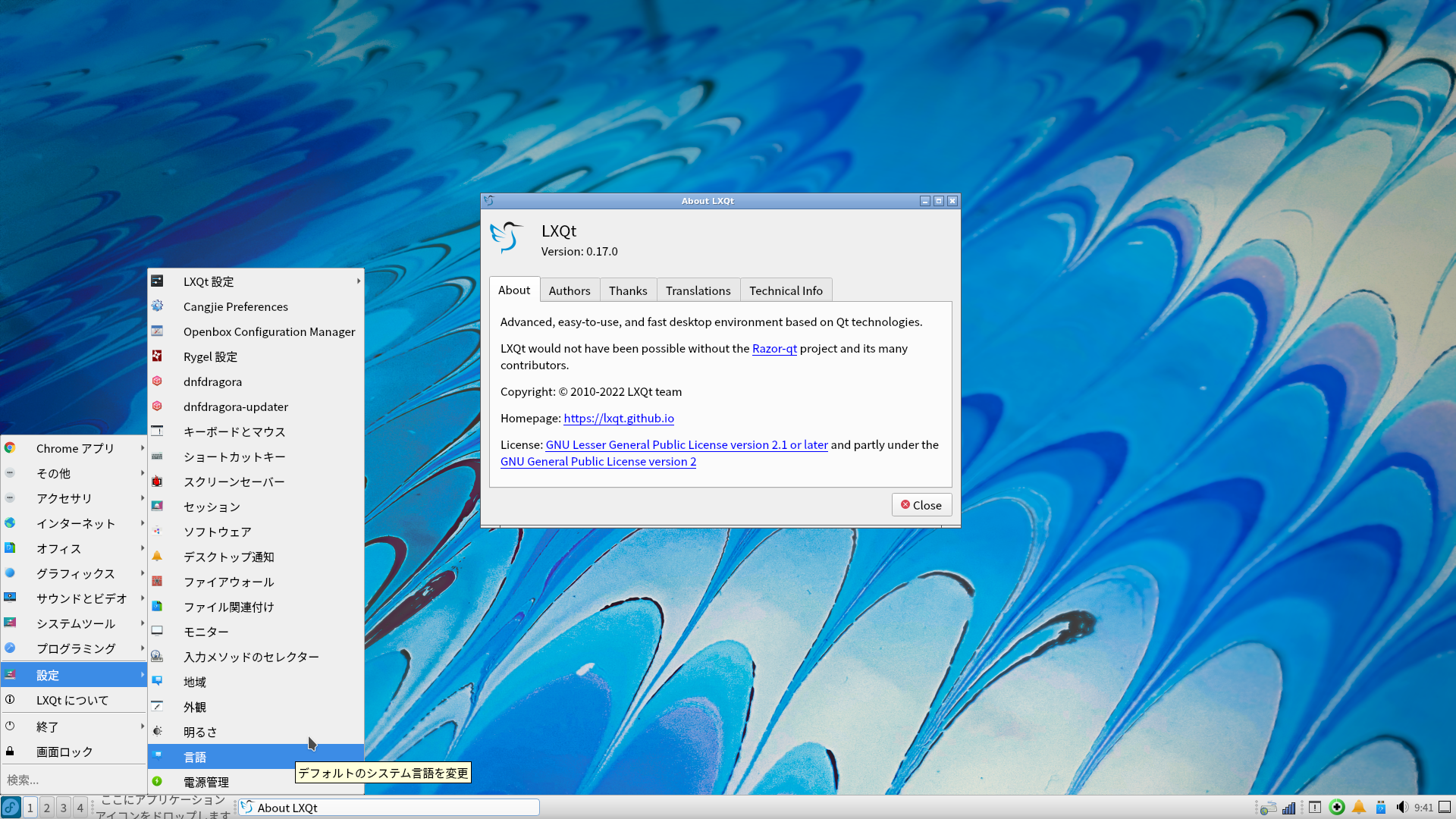The width and height of the screenshot is (1456, 819).
Task: Click the 検索 search field in menu
Action: (x=74, y=780)
